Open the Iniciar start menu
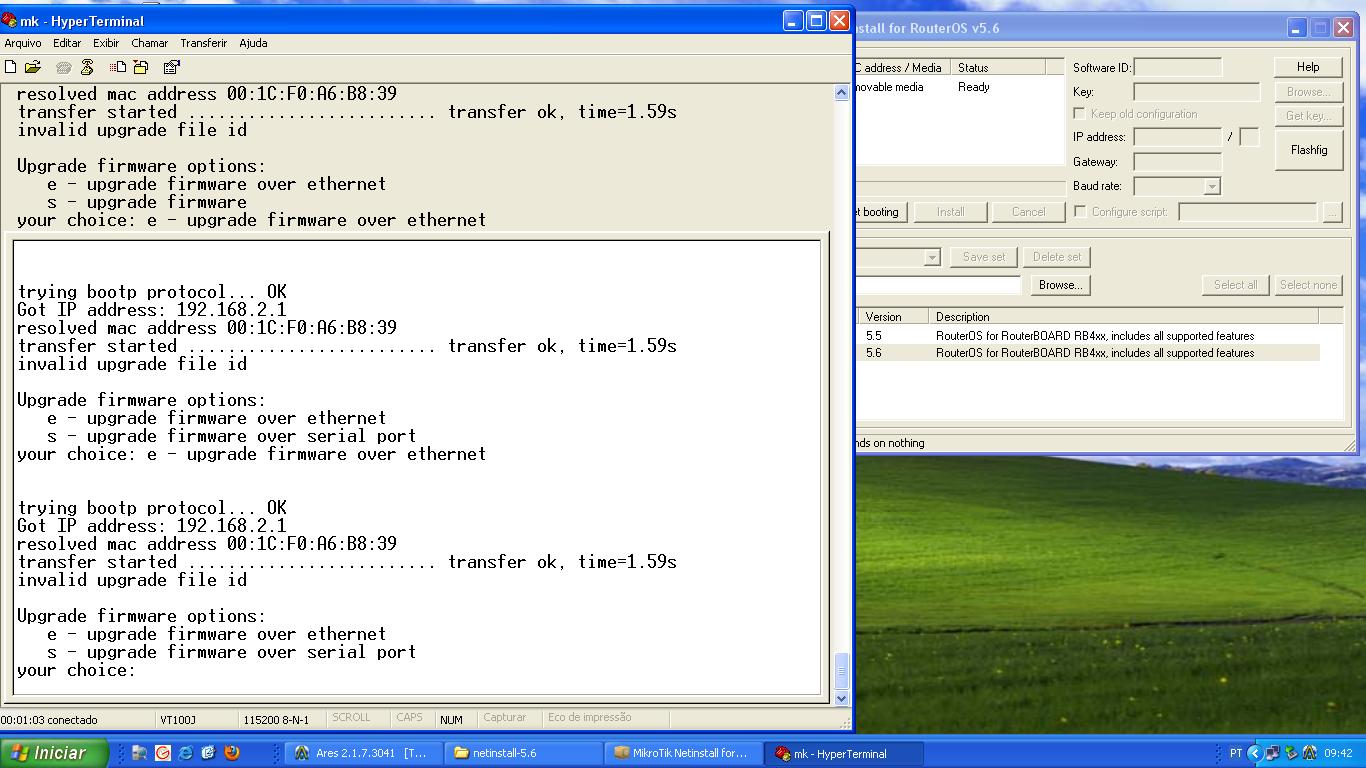The height and width of the screenshot is (768, 1366). tap(54, 753)
